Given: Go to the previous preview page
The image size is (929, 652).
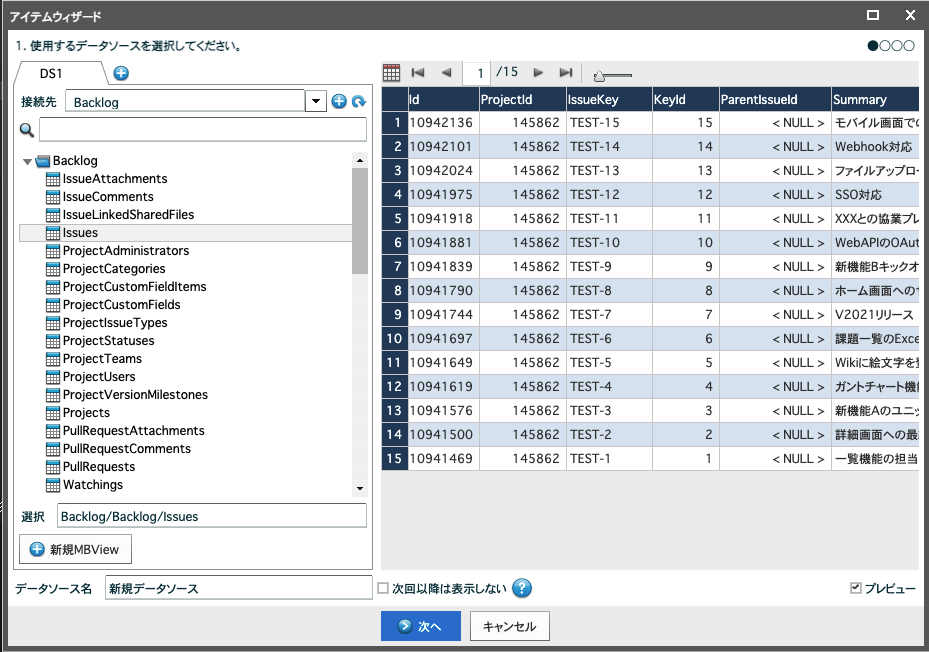Looking at the screenshot, I should click(x=446, y=73).
